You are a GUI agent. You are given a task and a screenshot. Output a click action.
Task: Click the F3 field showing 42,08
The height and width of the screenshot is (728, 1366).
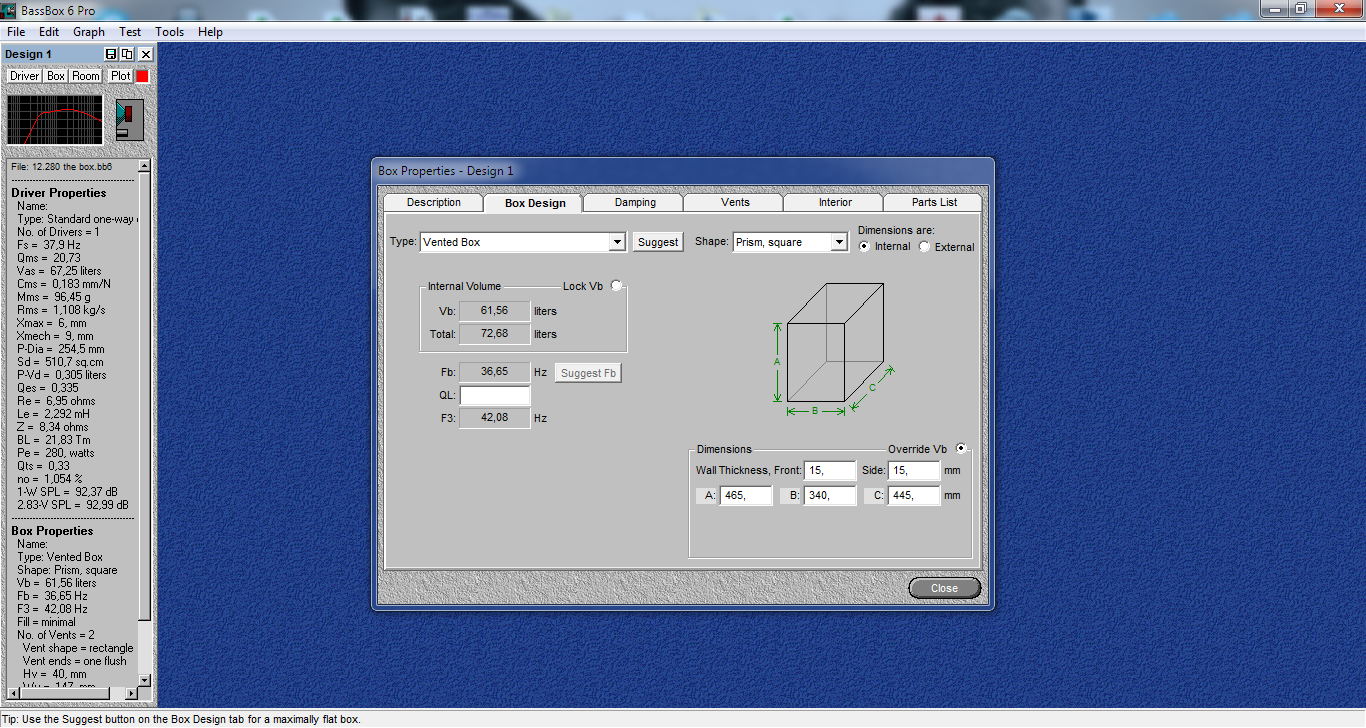[x=494, y=418]
